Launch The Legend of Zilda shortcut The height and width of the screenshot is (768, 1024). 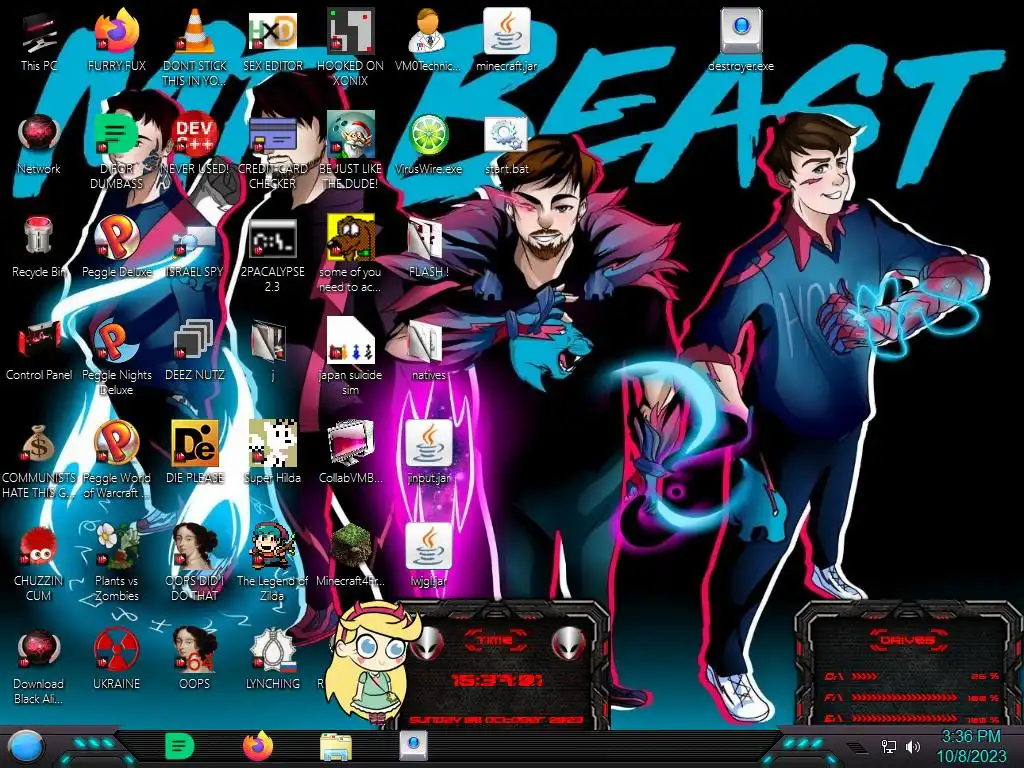[272, 562]
